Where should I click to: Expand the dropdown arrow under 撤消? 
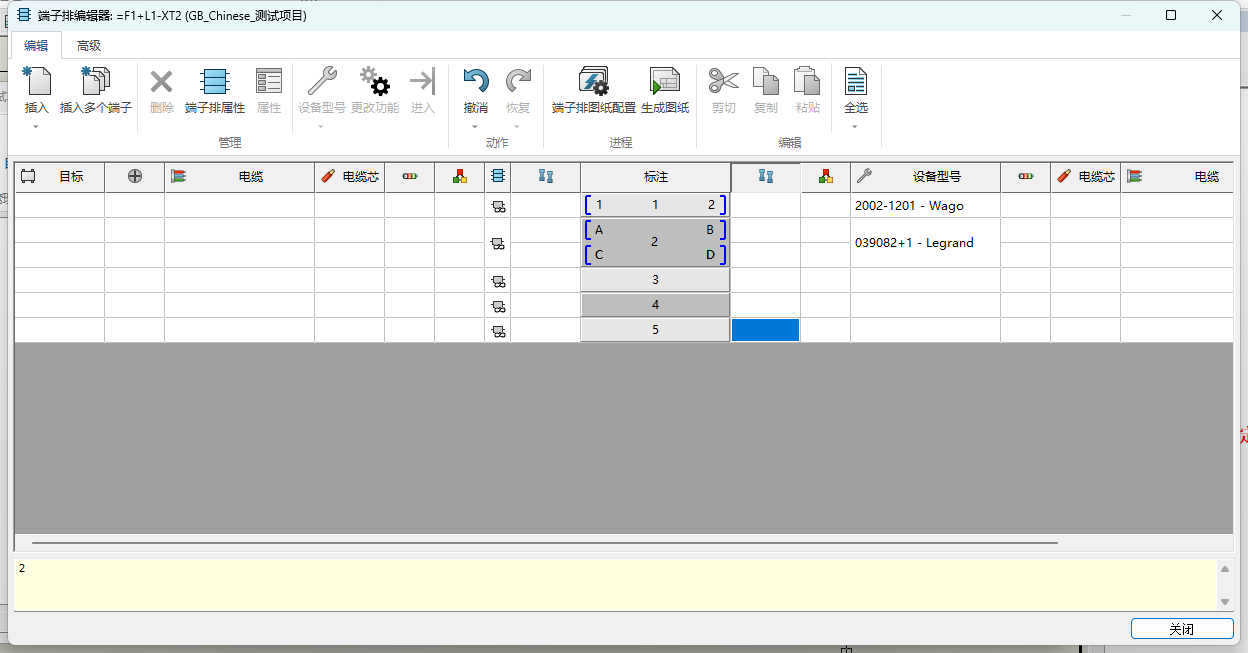pyautogui.click(x=475, y=127)
